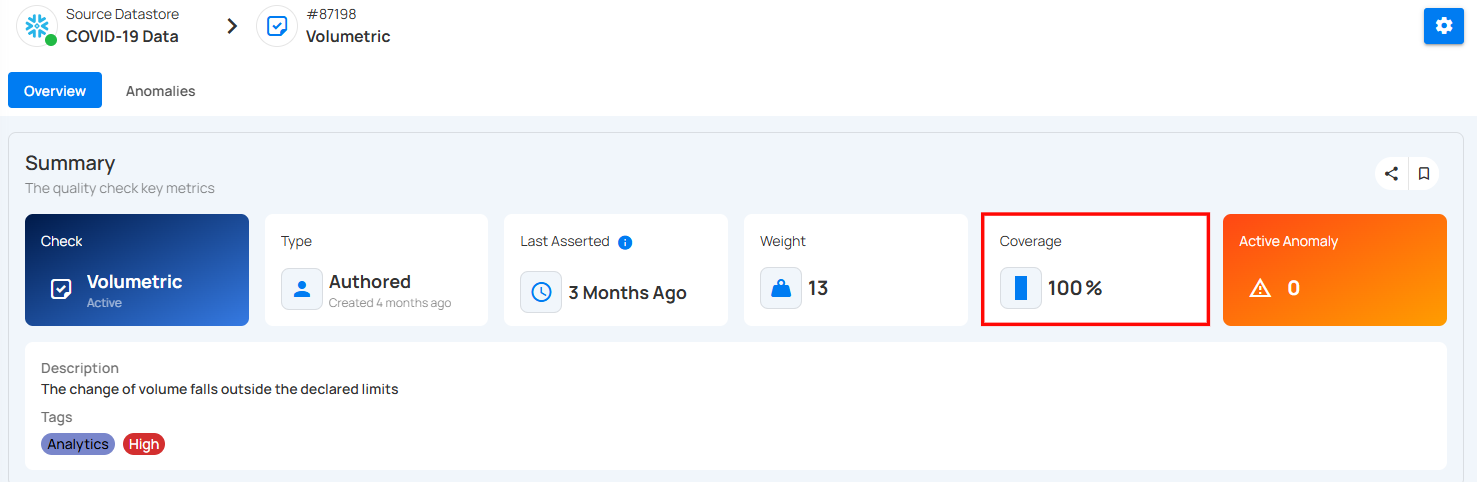Click the Active Anomaly card

[x=1335, y=270]
